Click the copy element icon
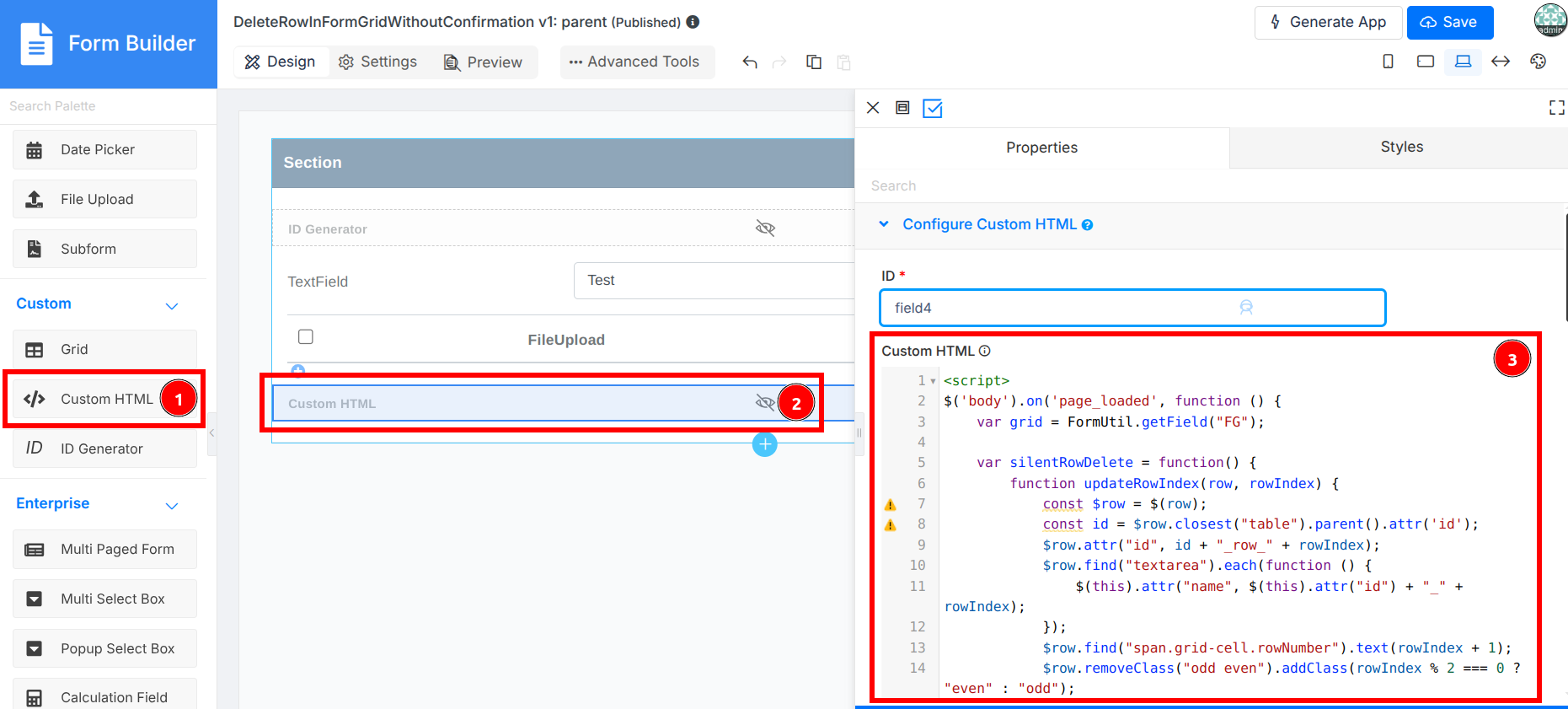1568x709 pixels. pos(814,62)
